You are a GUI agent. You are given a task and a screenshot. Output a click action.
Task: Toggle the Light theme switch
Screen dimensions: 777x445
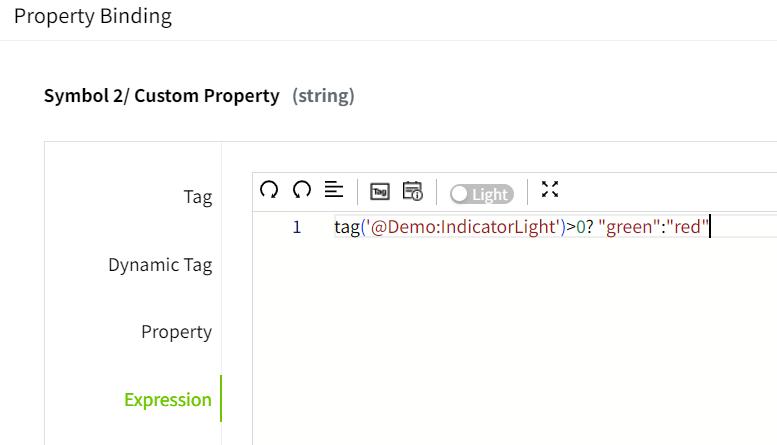(x=481, y=194)
